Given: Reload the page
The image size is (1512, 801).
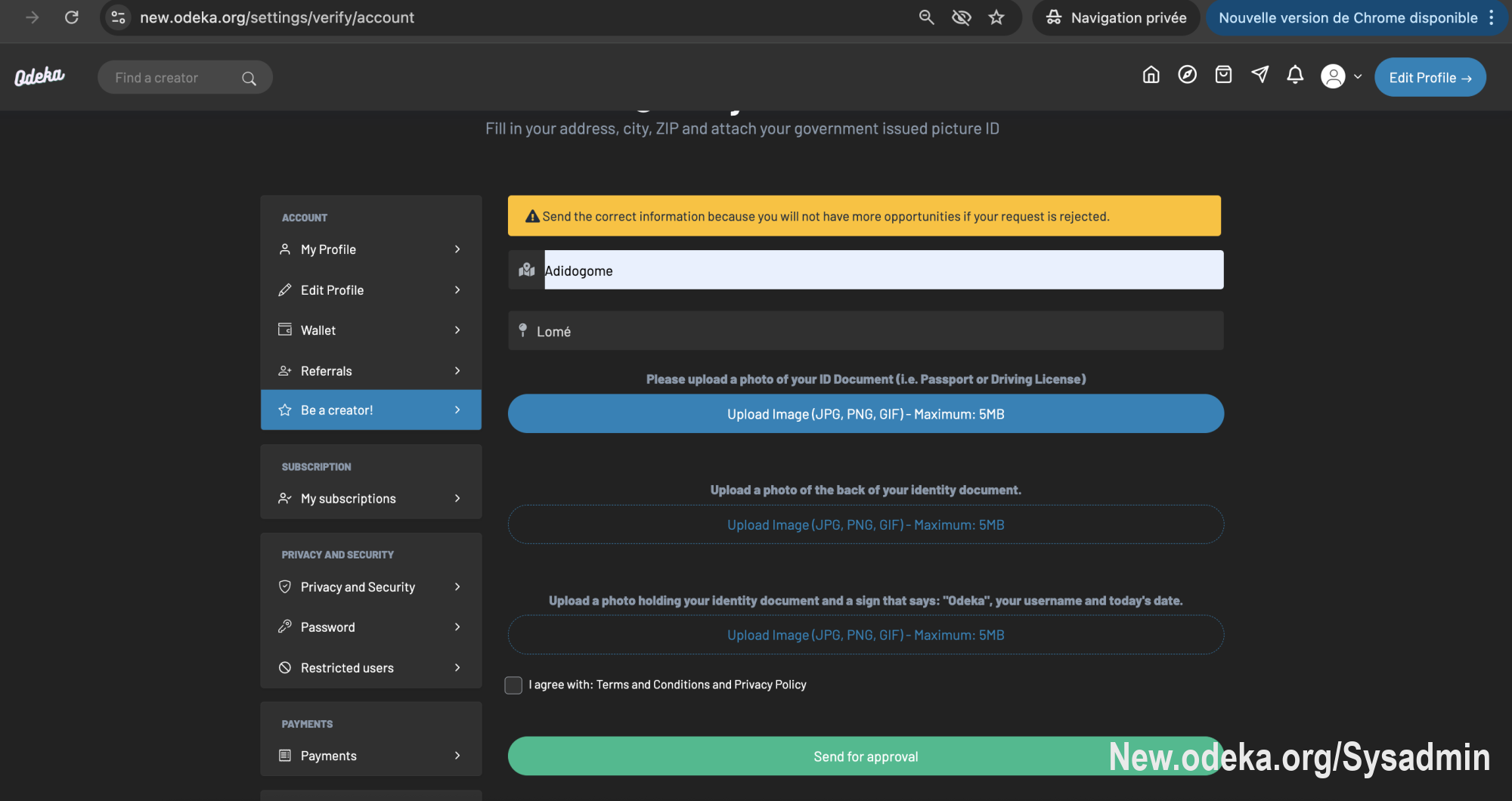Looking at the screenshot, I should (x=72, y=17).
